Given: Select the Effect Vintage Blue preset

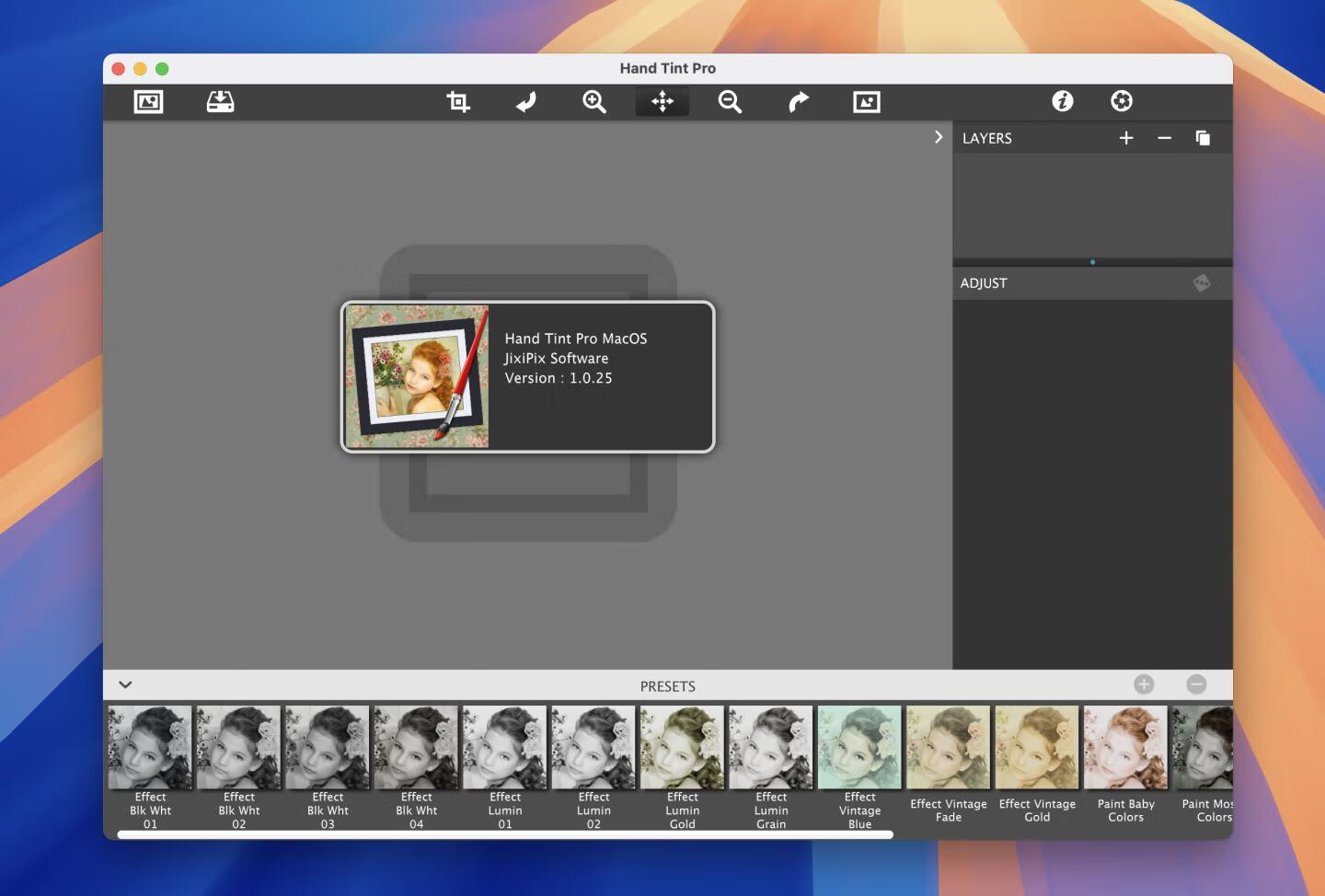Looking at the screenshot, I should point(860,767).
